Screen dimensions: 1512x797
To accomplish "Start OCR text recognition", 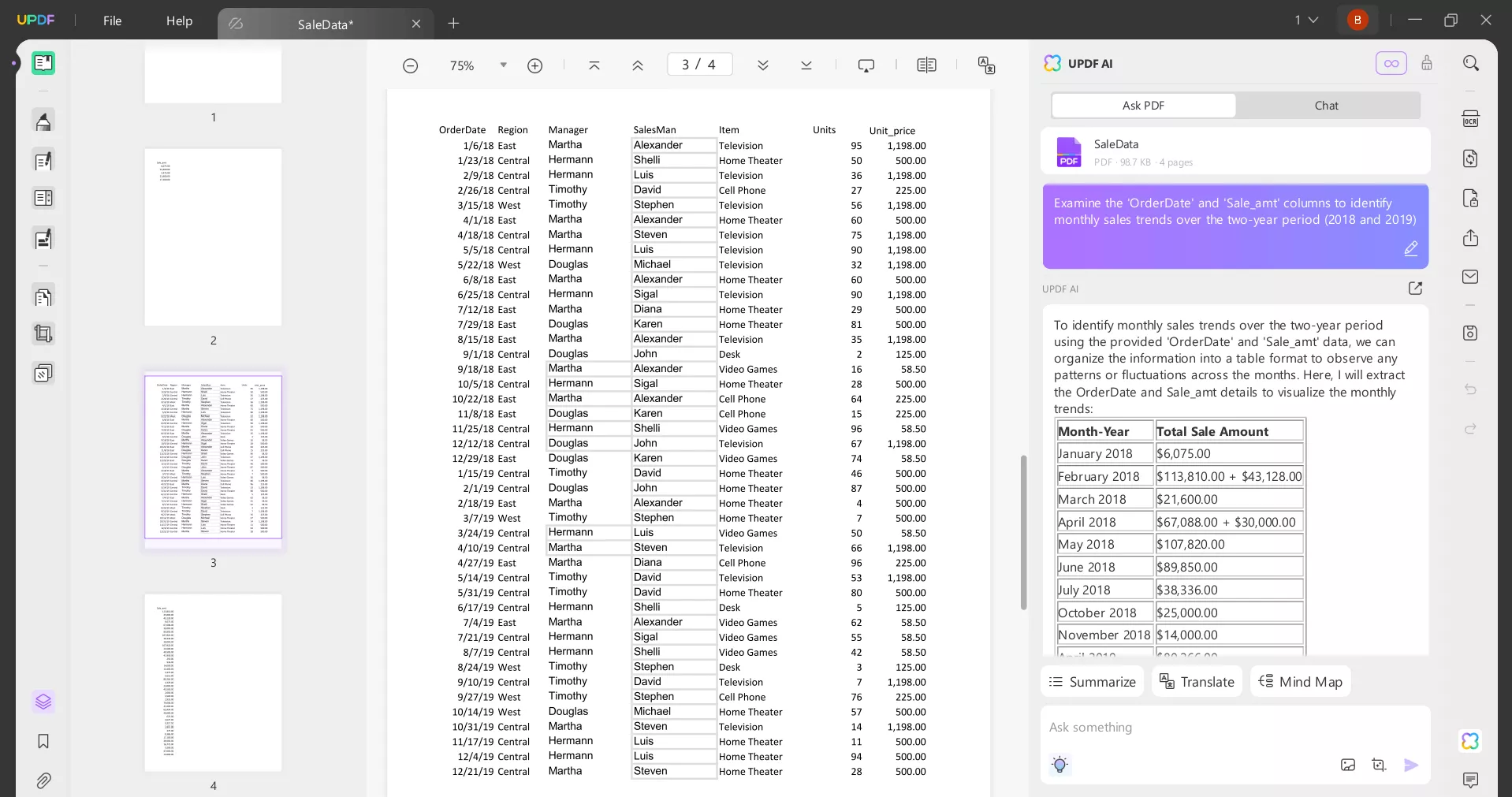I will tap(1471, 117).
